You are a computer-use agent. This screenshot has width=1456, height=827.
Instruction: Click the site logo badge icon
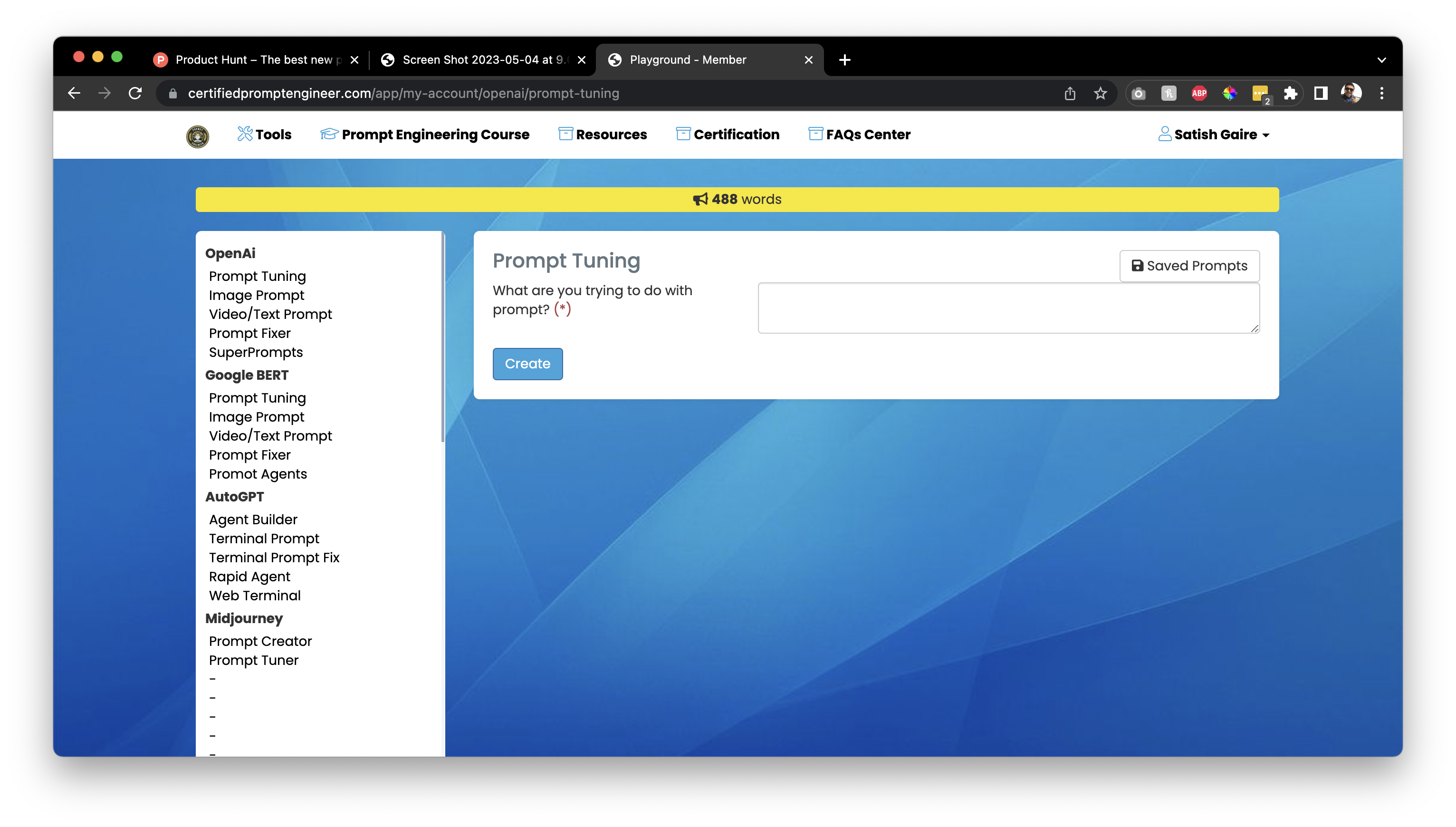pos(198,136)
